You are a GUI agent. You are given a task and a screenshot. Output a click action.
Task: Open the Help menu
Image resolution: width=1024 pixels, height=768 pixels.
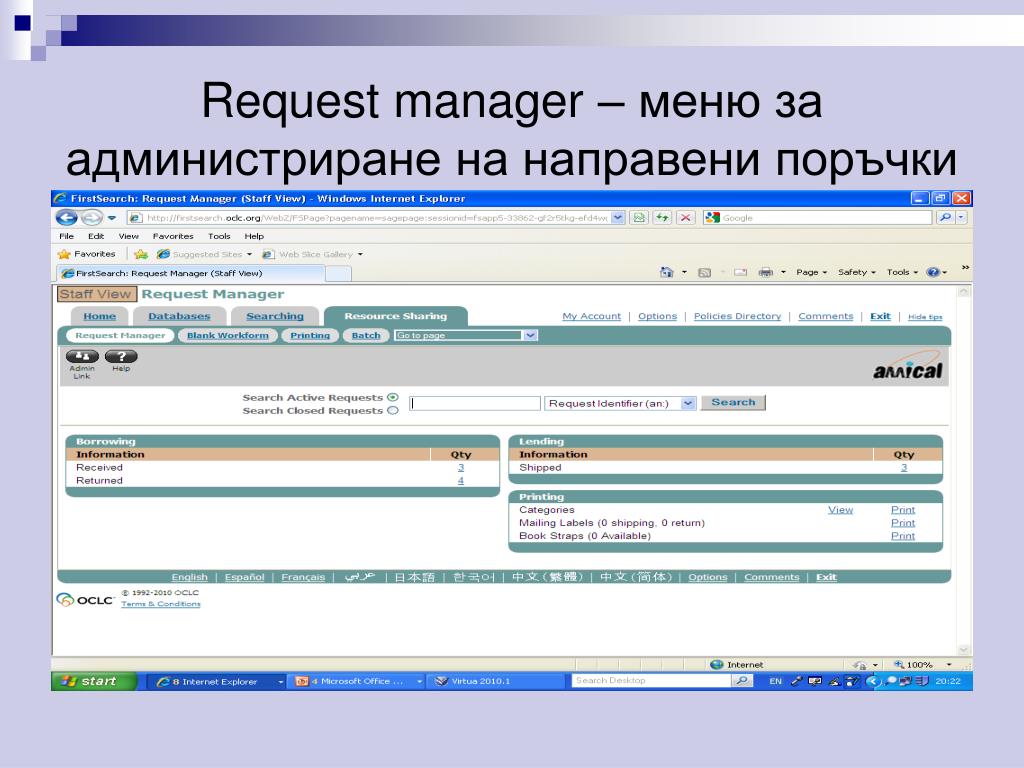coord(254,236)
